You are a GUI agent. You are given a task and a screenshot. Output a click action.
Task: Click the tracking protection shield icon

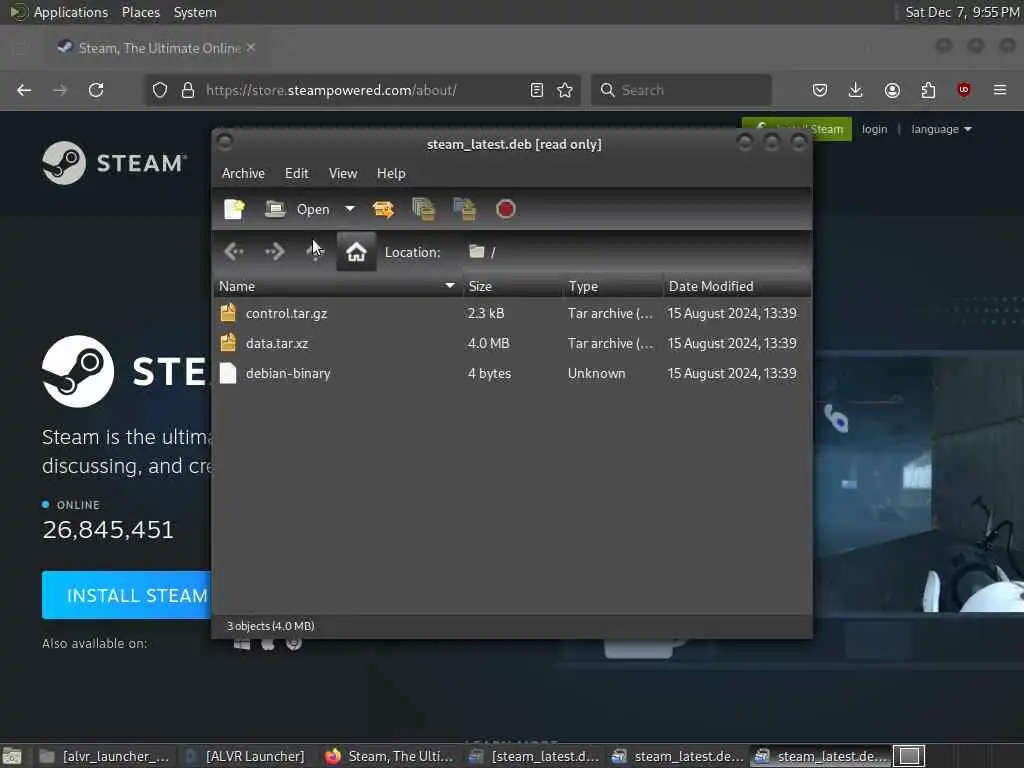[x=160, y=90]
